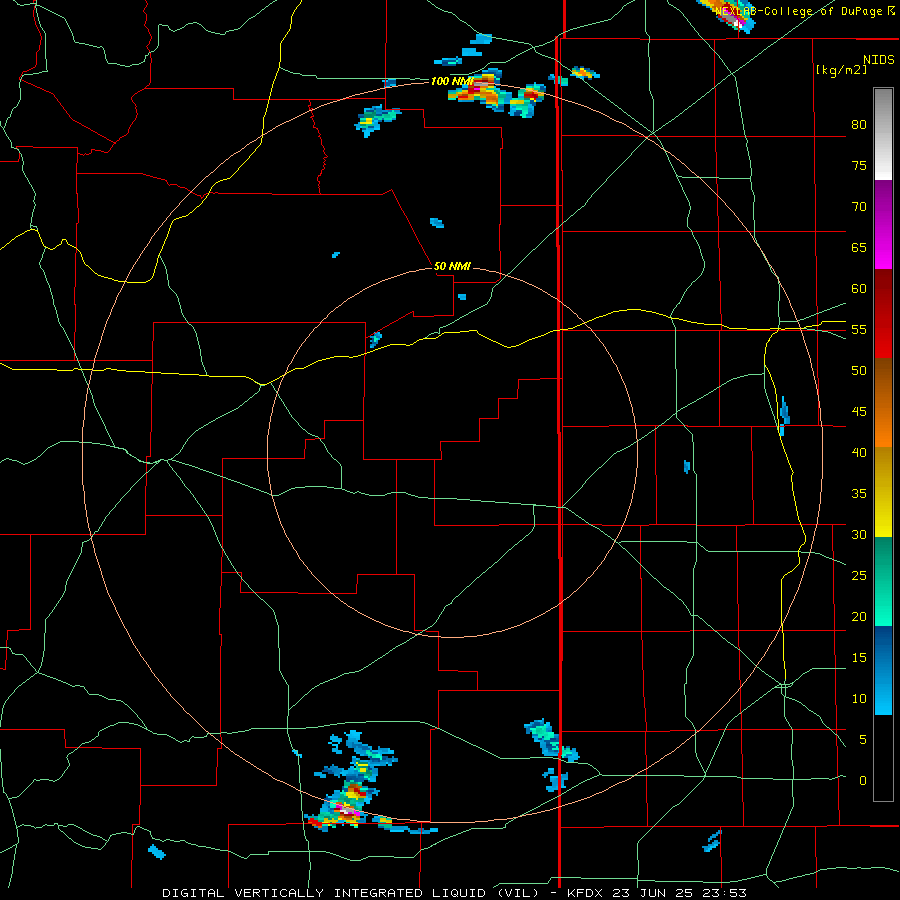Select the blue segment of the color scale
The image size is (900, 900).
tap(883, 670)
